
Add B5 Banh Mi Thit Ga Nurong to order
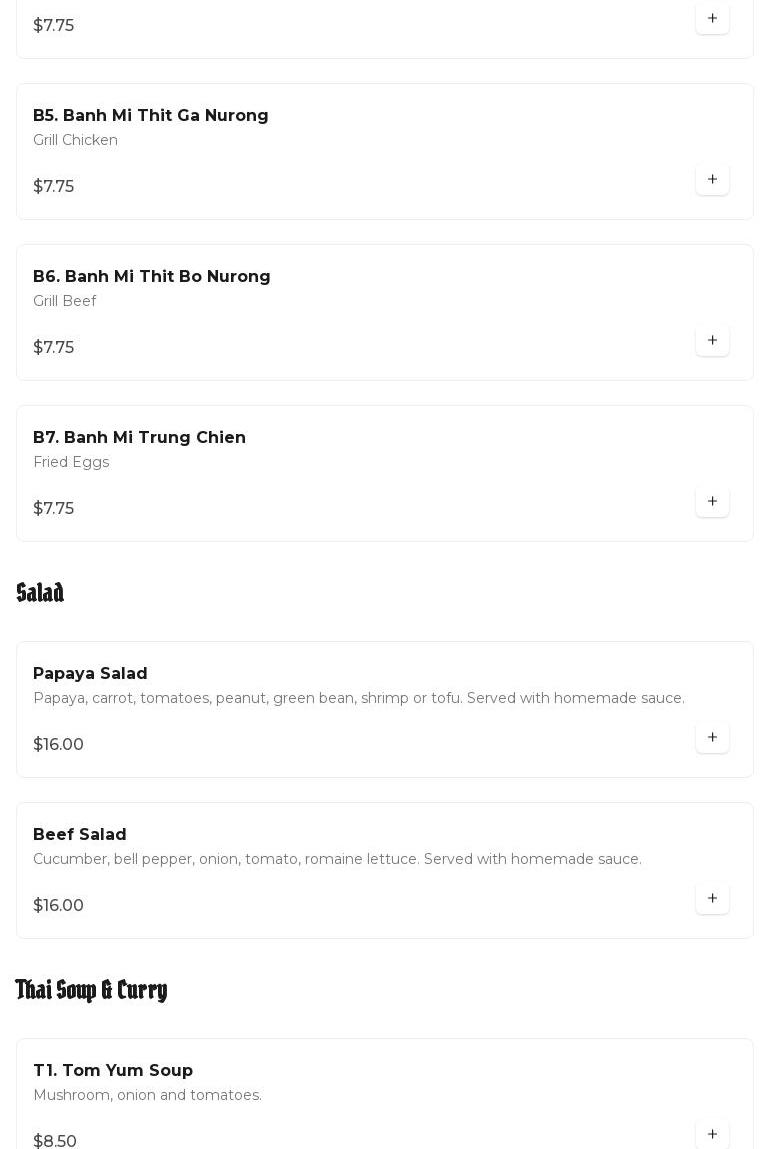(712, 180)
